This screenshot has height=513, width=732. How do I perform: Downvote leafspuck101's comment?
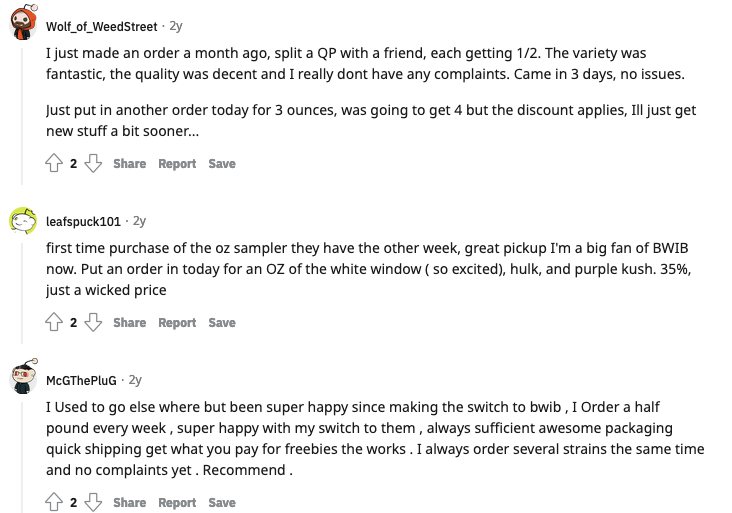point(93,322)
